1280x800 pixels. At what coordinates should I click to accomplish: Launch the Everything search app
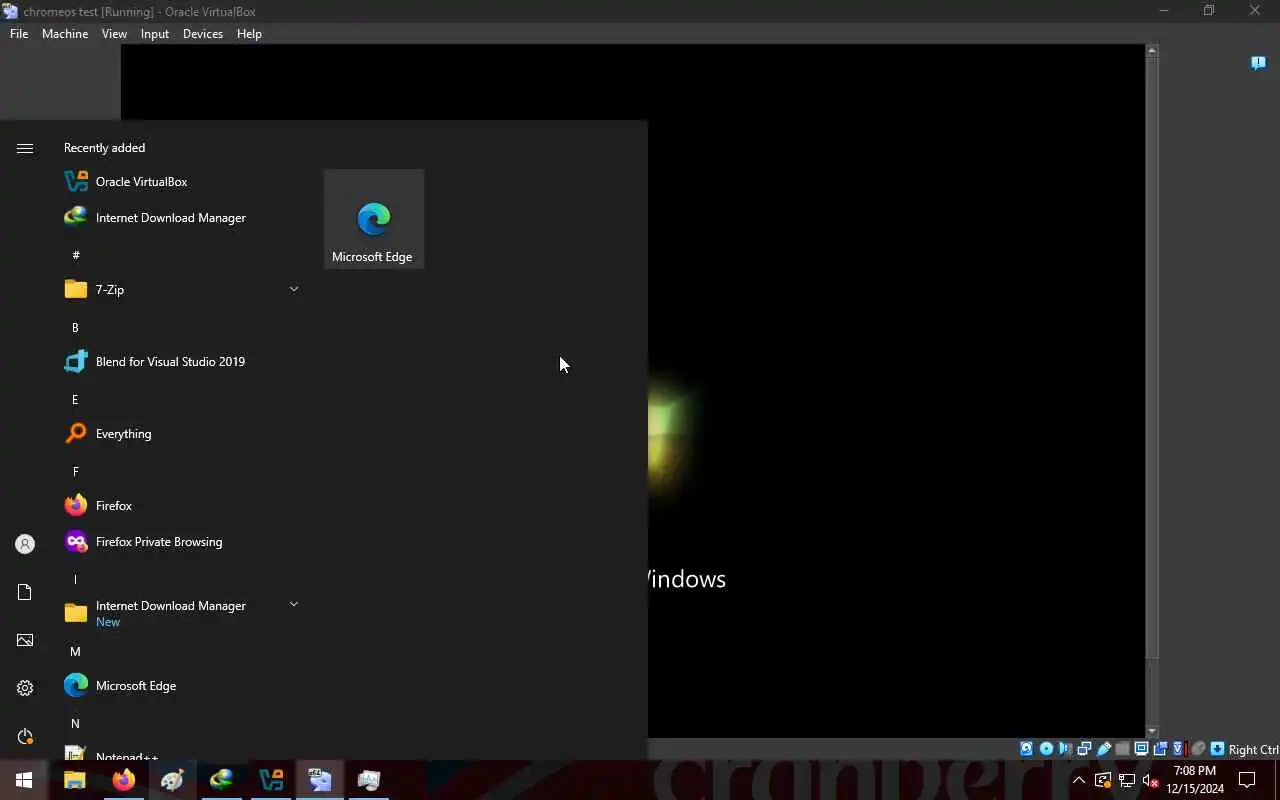(180, 434)
